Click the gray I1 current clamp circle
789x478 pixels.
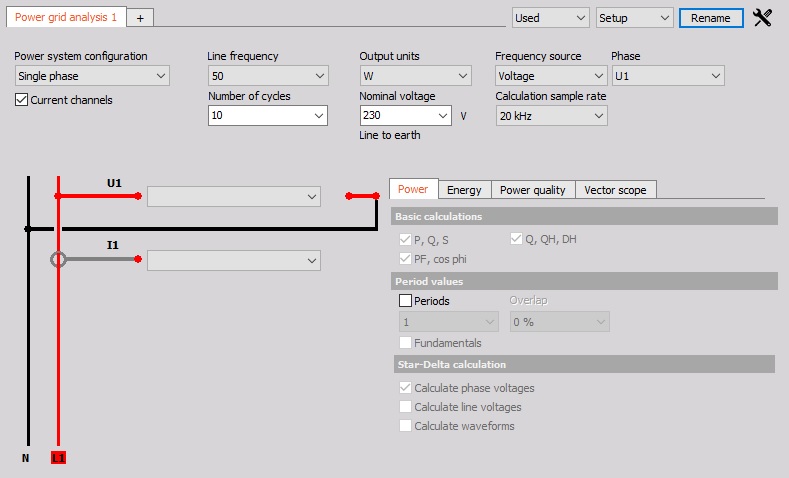(x=58, y=259)
